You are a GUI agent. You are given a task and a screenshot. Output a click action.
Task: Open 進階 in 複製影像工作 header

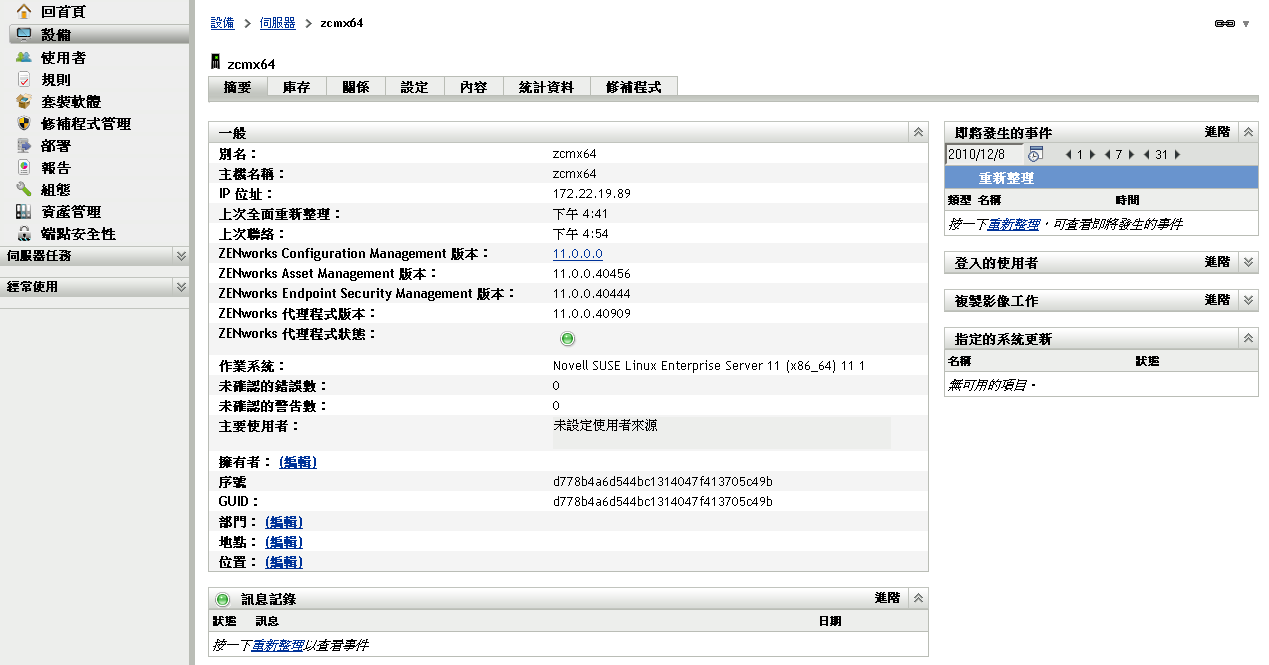(x=1217, y=300)
